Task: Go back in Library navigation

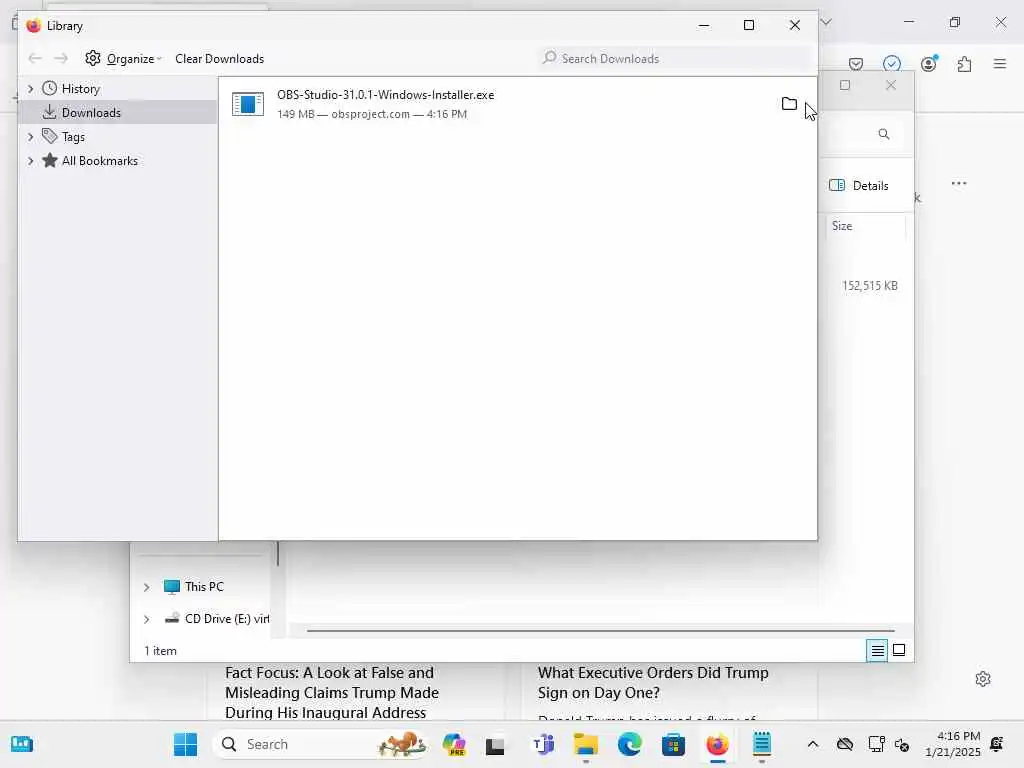Action: click(x=35, y=59)
